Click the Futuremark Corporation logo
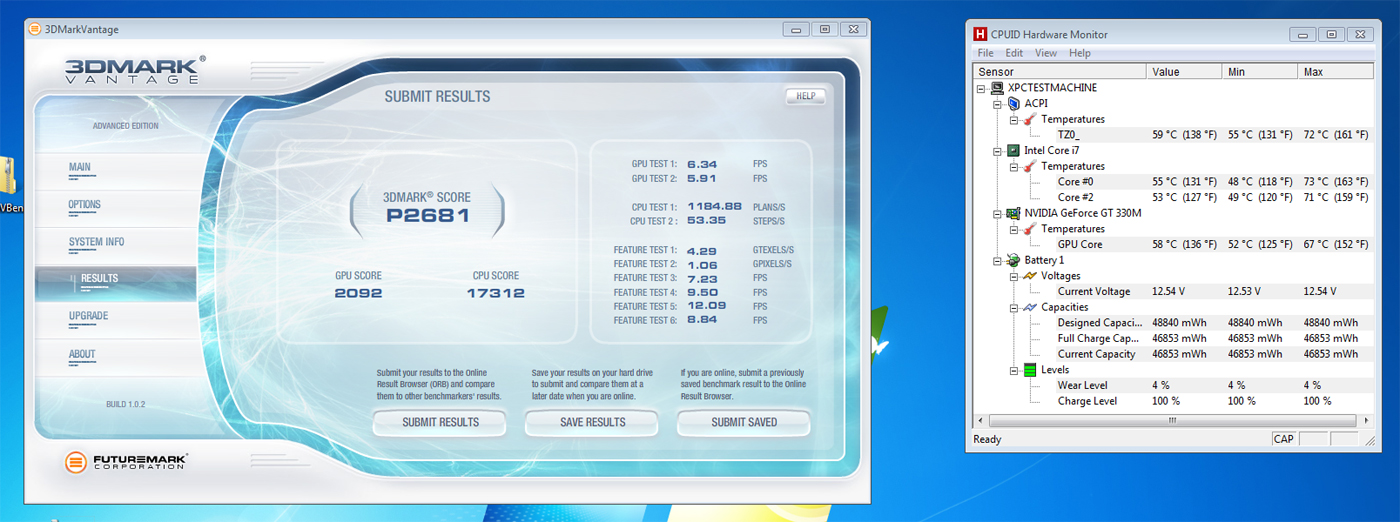This screenshot has width=1400, height=522. [x=127, y=462]
